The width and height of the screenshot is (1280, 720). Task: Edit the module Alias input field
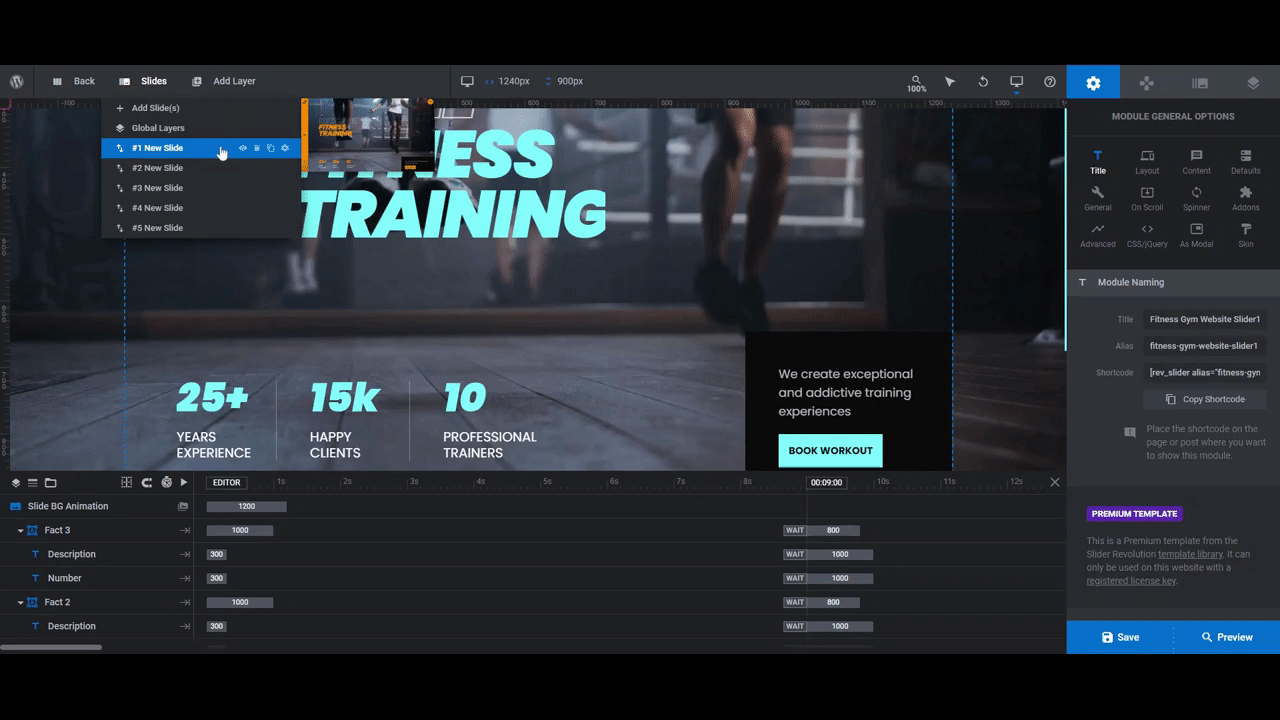(1205, 346)
